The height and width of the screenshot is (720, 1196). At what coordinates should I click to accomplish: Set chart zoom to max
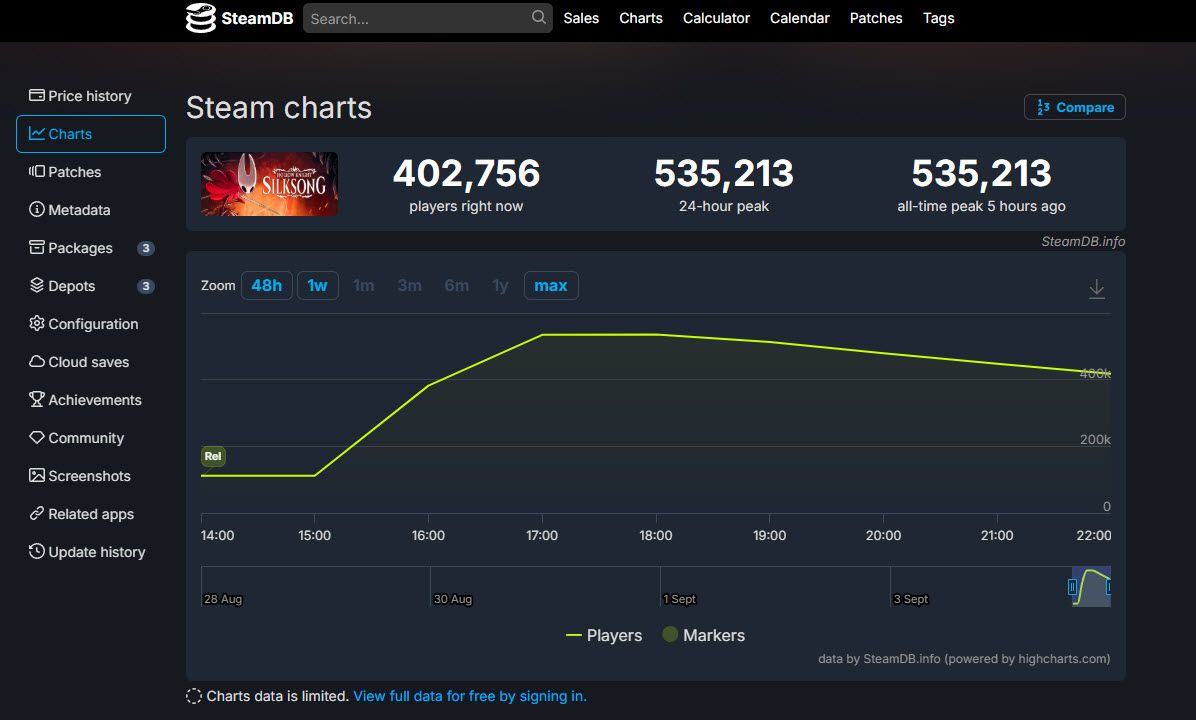coord(551,285)
